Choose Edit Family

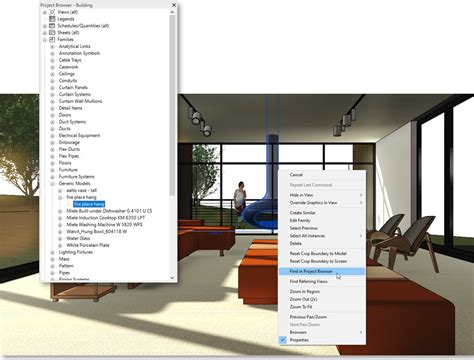(x=322, y=220)
